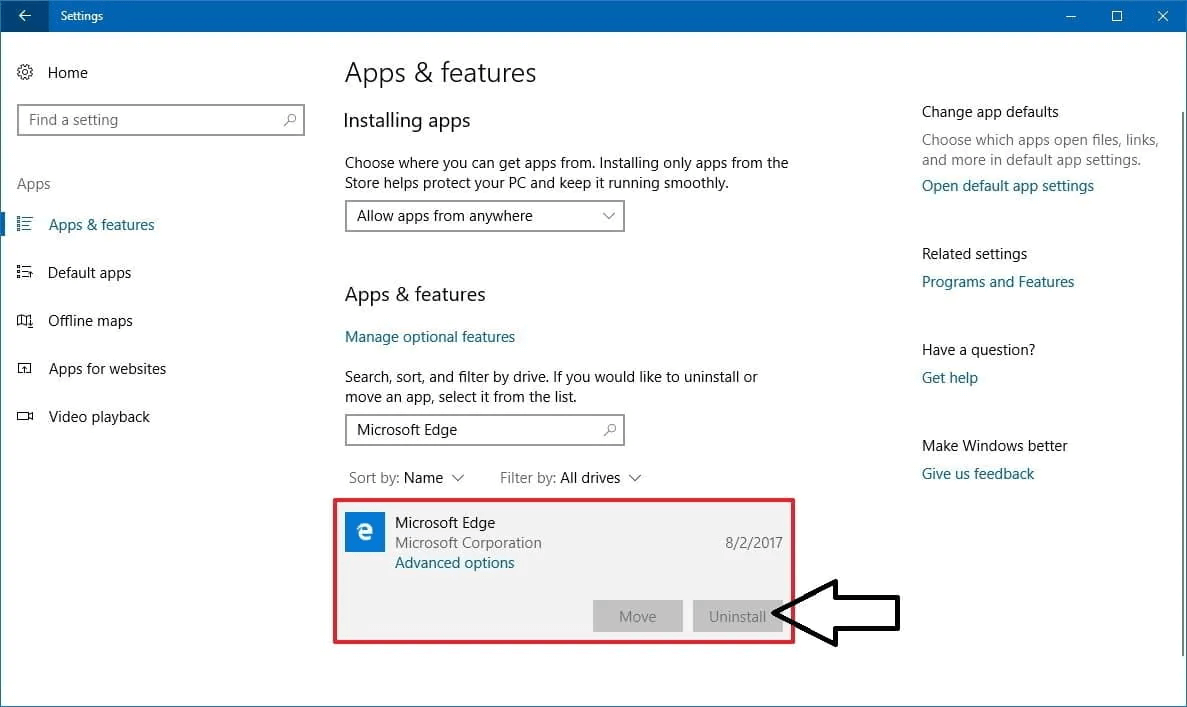Image resolution: width=1187 pixels, height=707 pixels.
Task: Open Manage optional features
Action: tap(430, 337)
